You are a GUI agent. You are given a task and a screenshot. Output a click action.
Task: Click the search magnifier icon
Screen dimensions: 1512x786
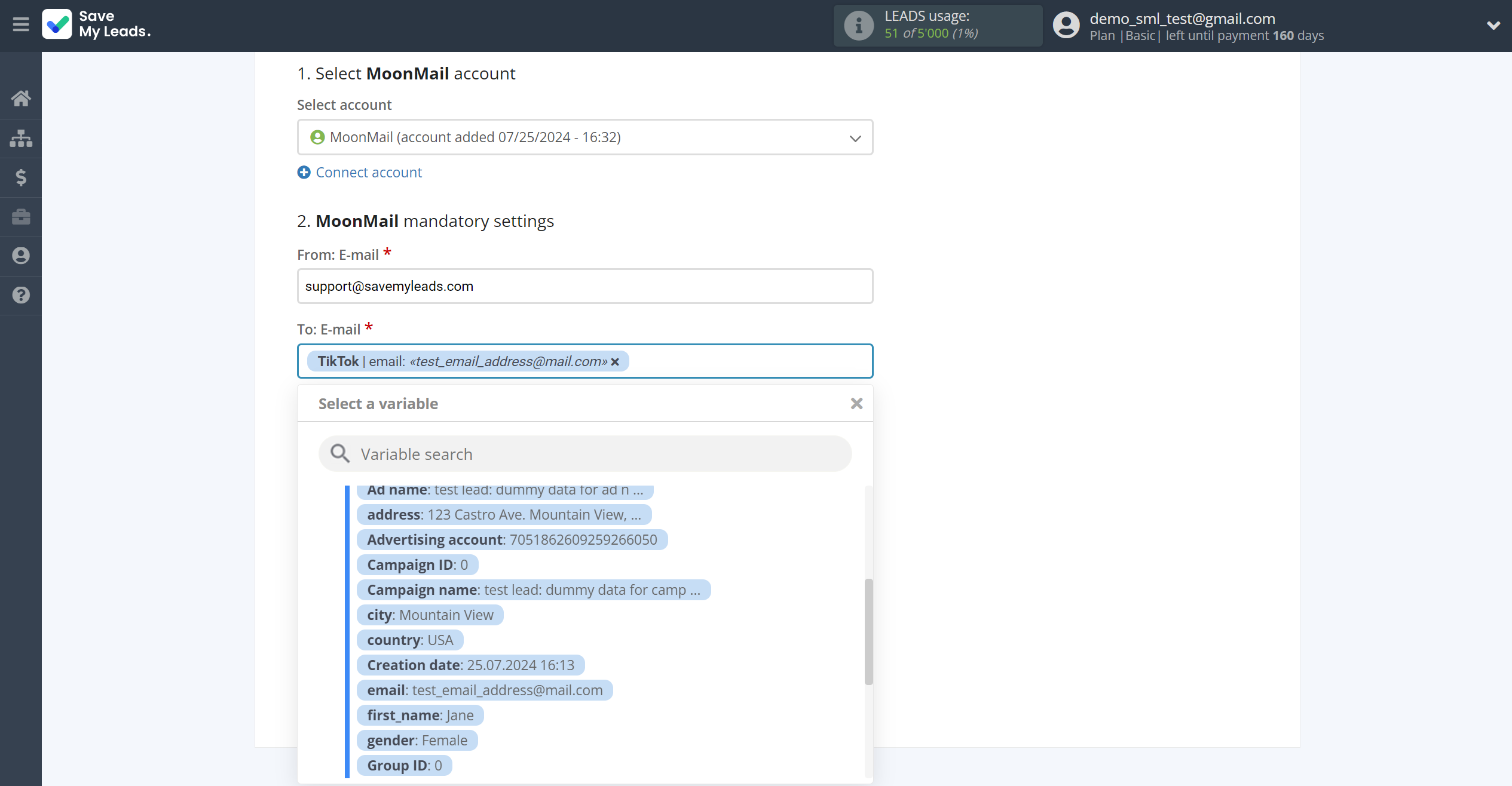point(340,454)
